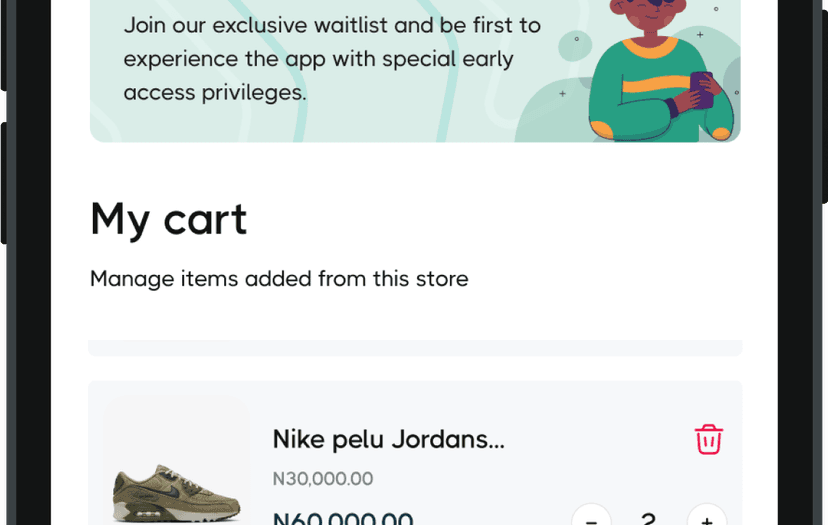Click the person illustration in banner
Screen dimensions: 828x525
(x=655, y=80)
